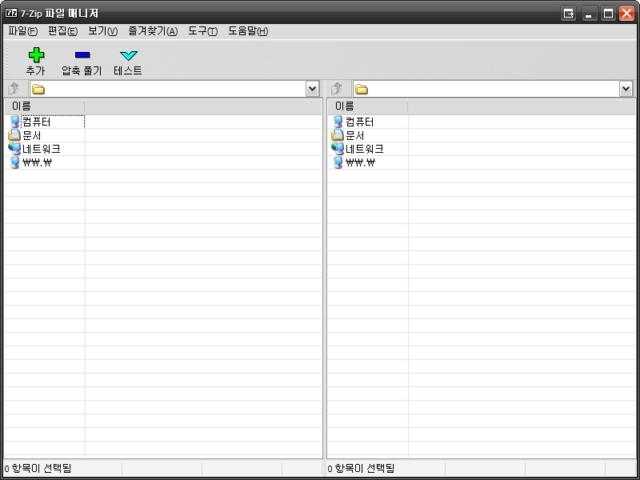The width and height of the screenshot is (640, 480).
Task: Click the title bar extra window button
Action: coord(568,13)
